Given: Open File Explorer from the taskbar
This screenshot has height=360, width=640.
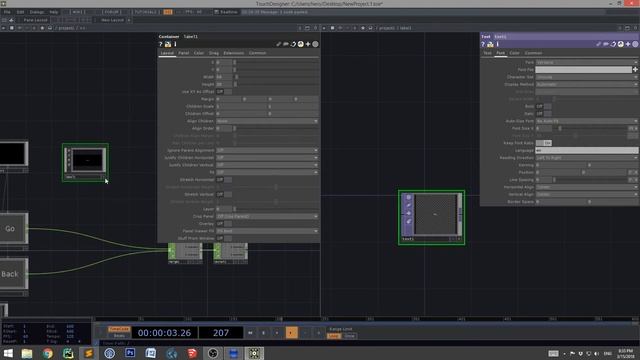Looking at the screenshot, I should coord(27,353).
